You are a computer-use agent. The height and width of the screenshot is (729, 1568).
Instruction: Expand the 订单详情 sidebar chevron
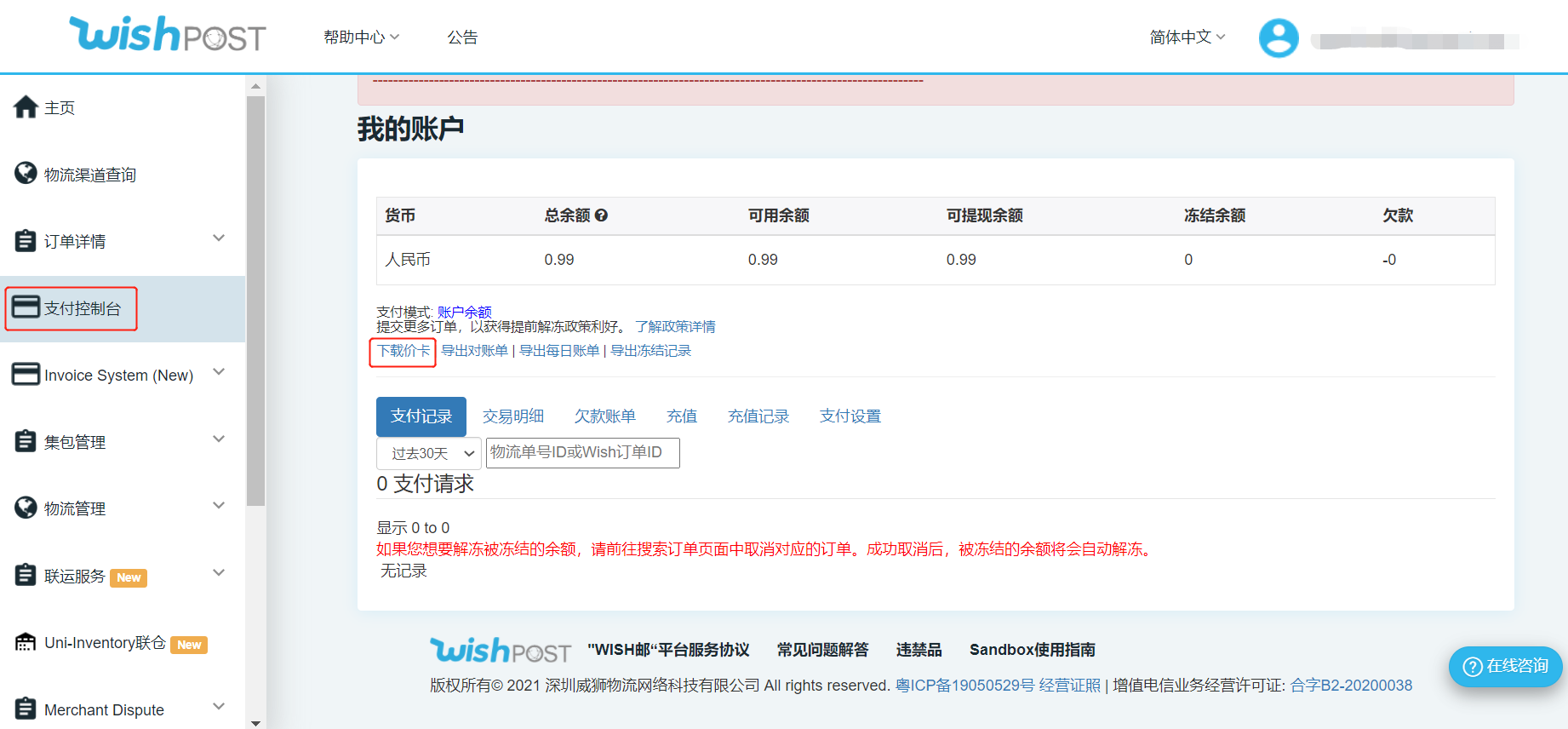219,238
